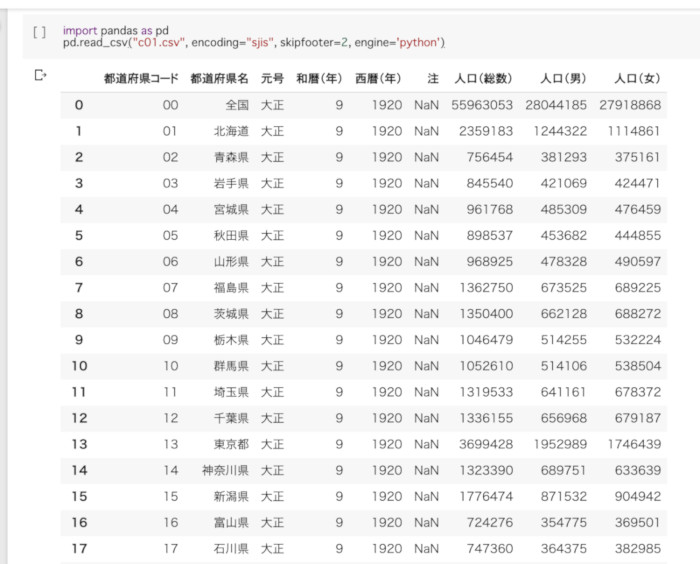Select the 都道府県コード column header

pos(141,79)
